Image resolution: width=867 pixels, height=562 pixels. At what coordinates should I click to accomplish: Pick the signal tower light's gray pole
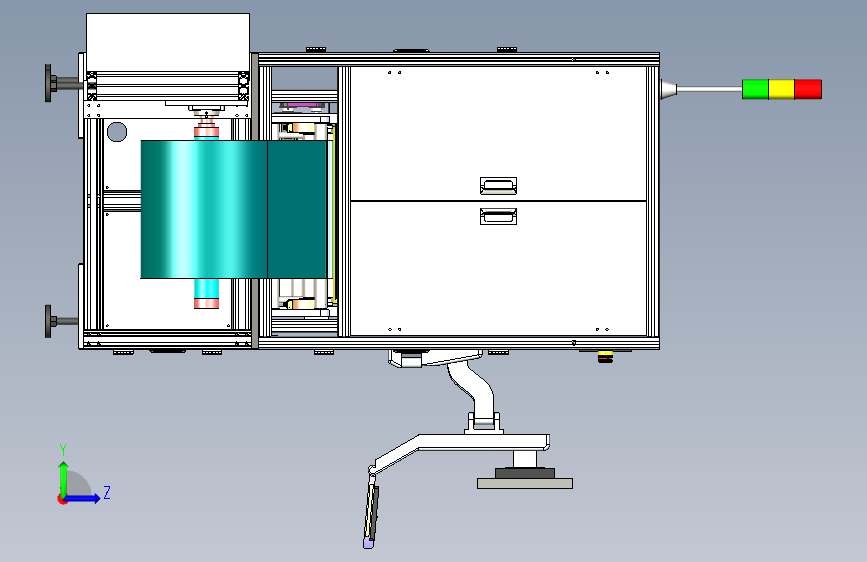709,89
